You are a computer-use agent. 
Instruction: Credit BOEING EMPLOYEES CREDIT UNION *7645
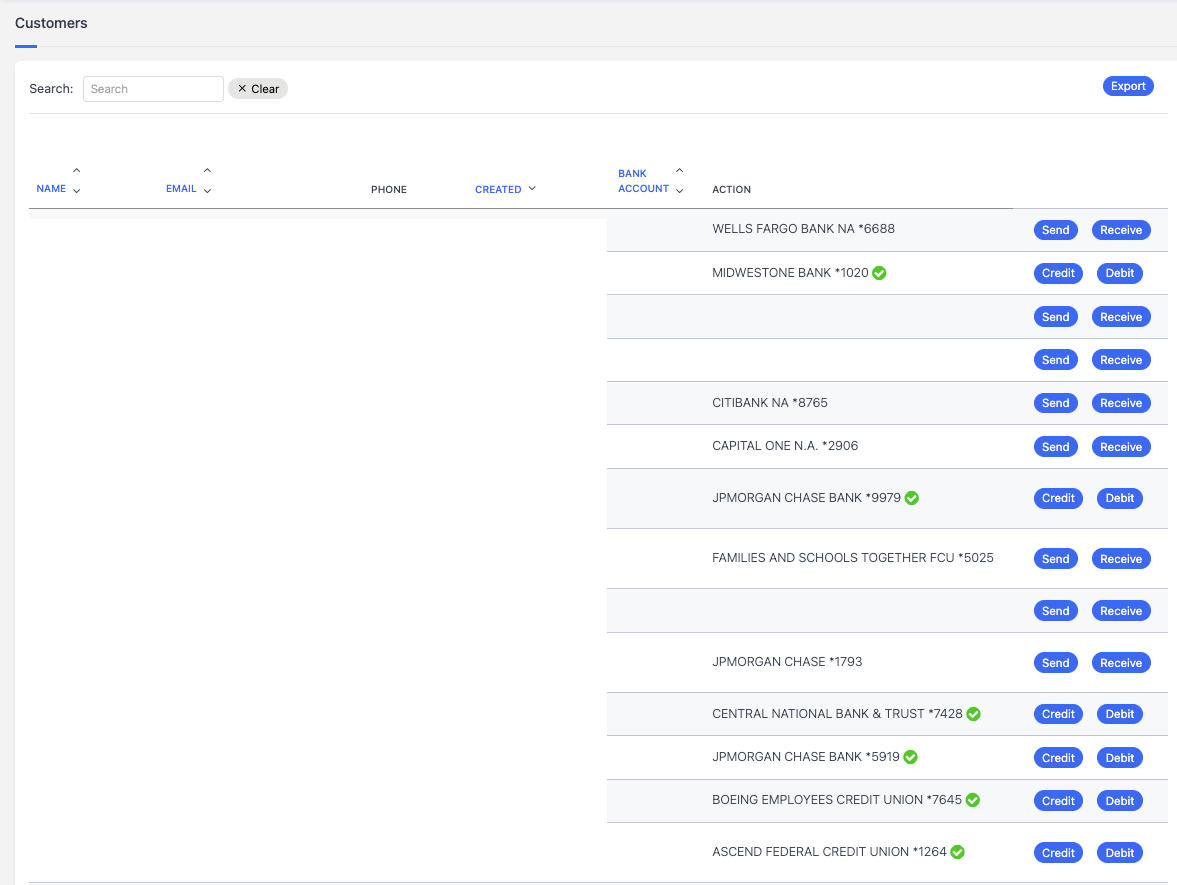[x=1058, y=801]
